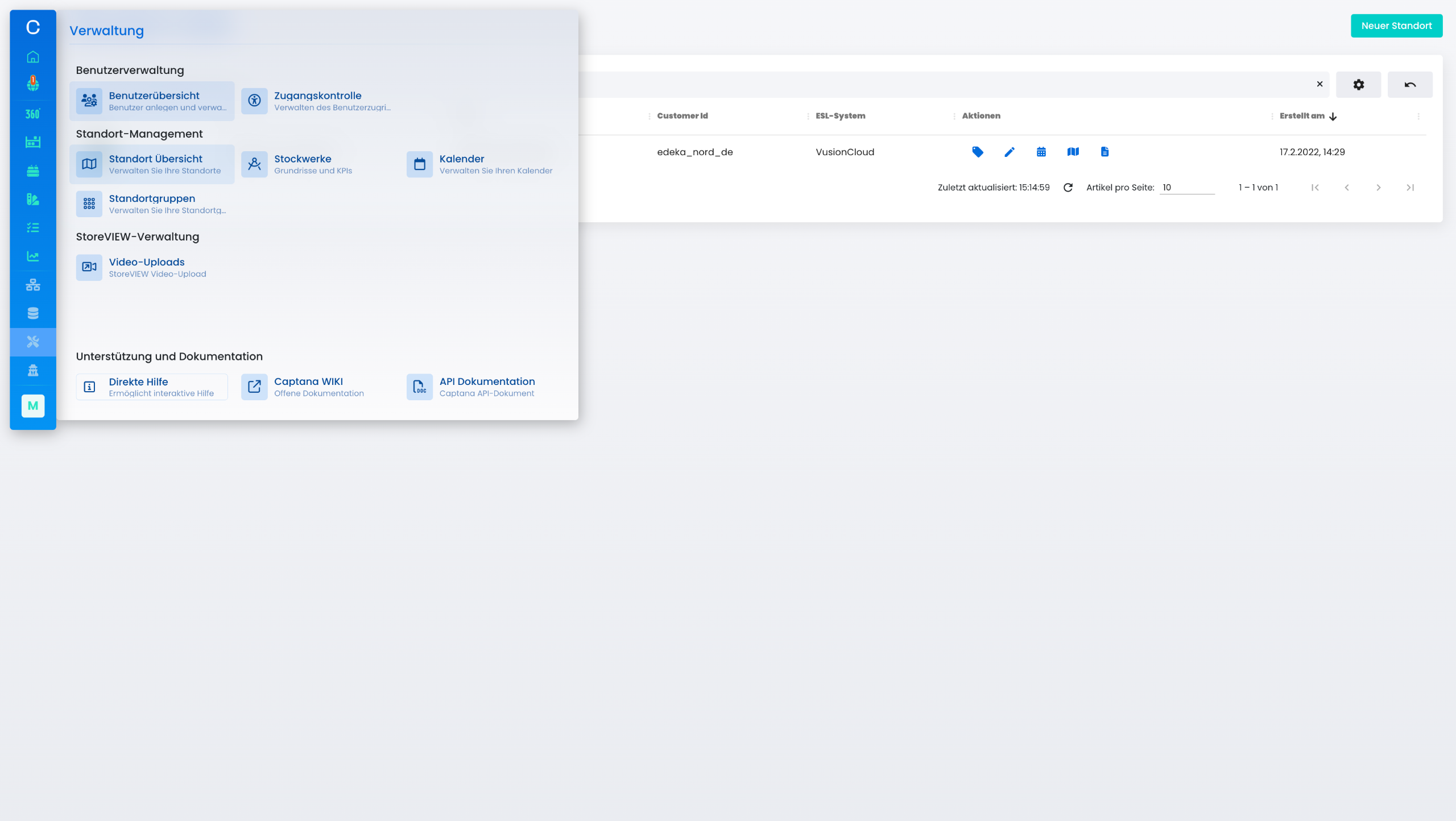Screen dimensions: 1456x821
Task: Click the undo reset arrow button
Action: point(1410,85)
